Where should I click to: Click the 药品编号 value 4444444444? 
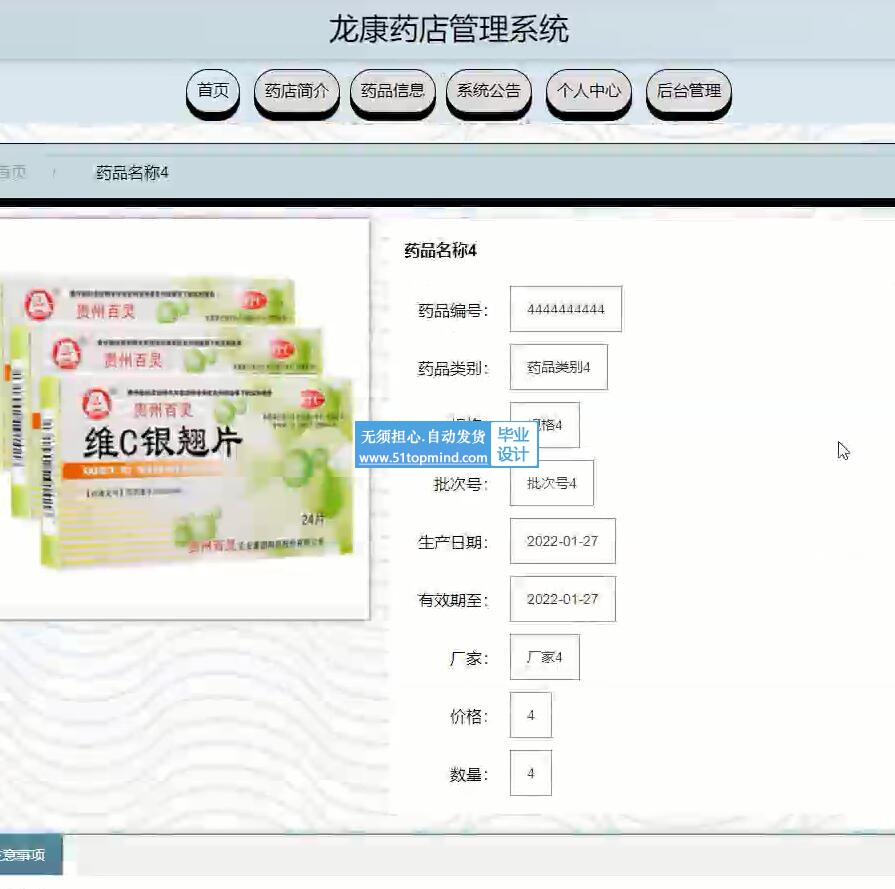pos(566,309)
